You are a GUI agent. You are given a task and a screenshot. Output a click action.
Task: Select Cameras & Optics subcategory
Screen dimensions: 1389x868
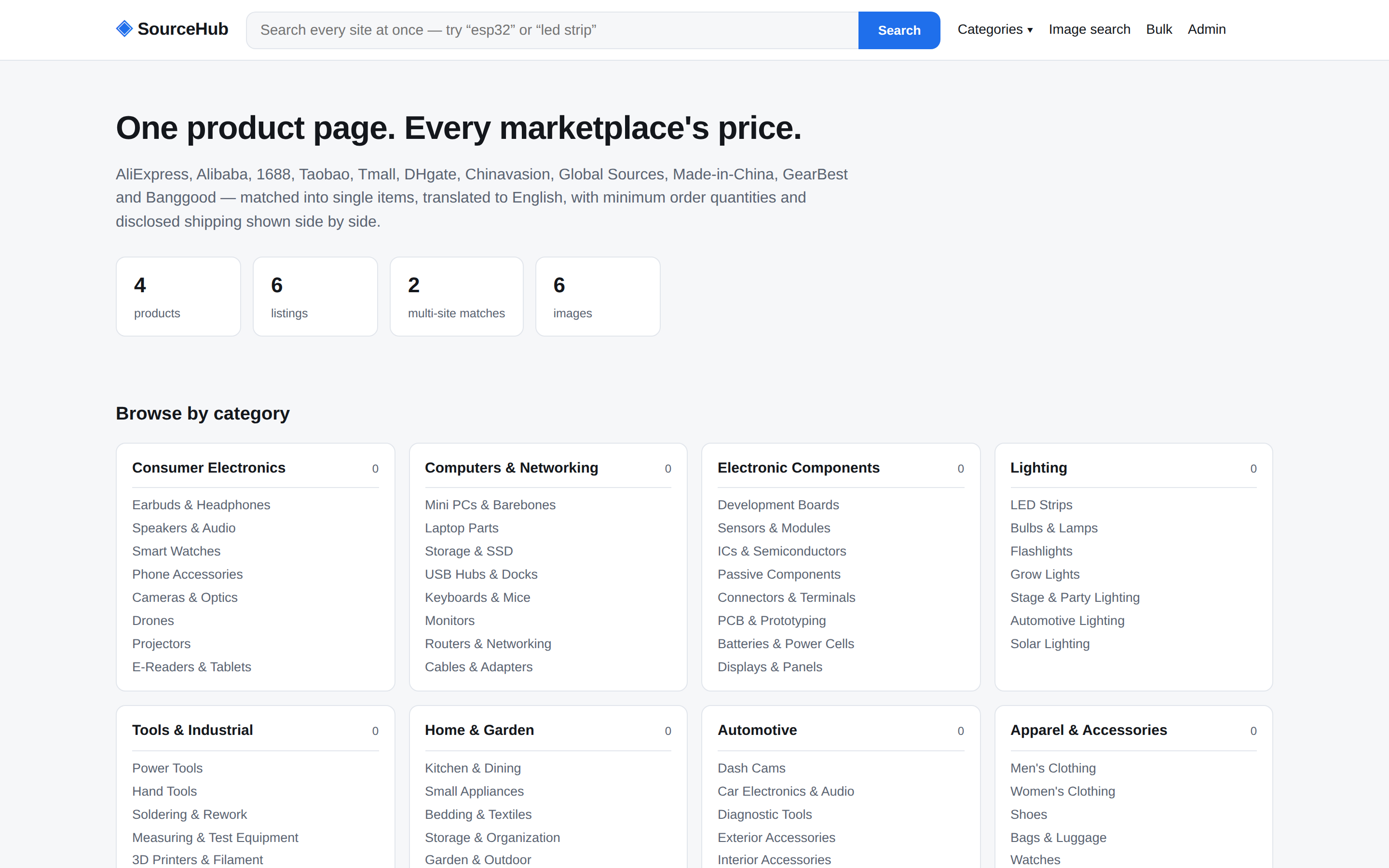pos(185,597)
